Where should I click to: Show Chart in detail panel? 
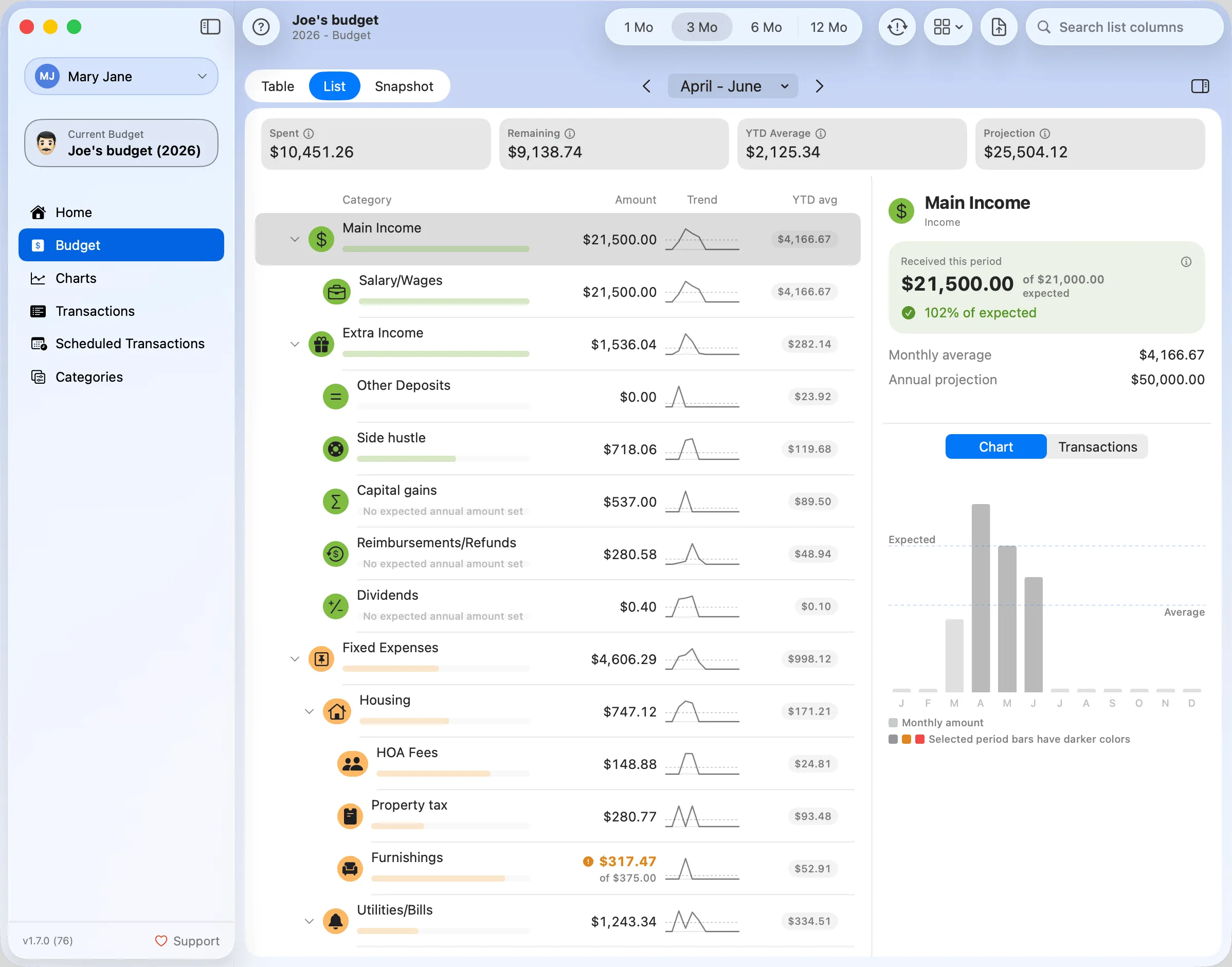(996, 446)
